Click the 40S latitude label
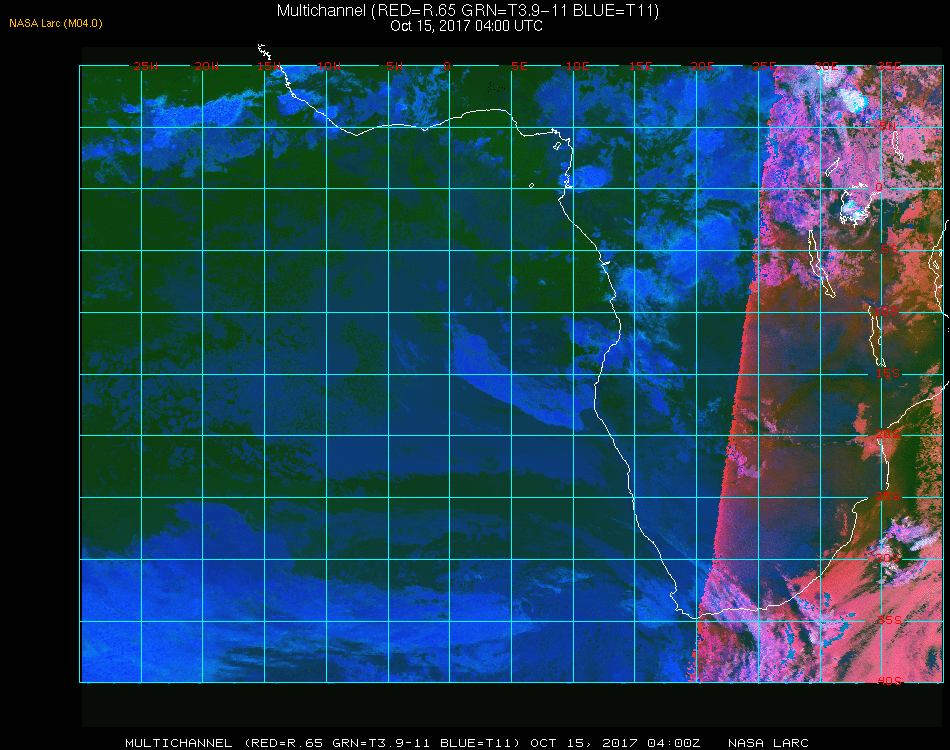This screenshot has width=950, height=750. [889, 682]
